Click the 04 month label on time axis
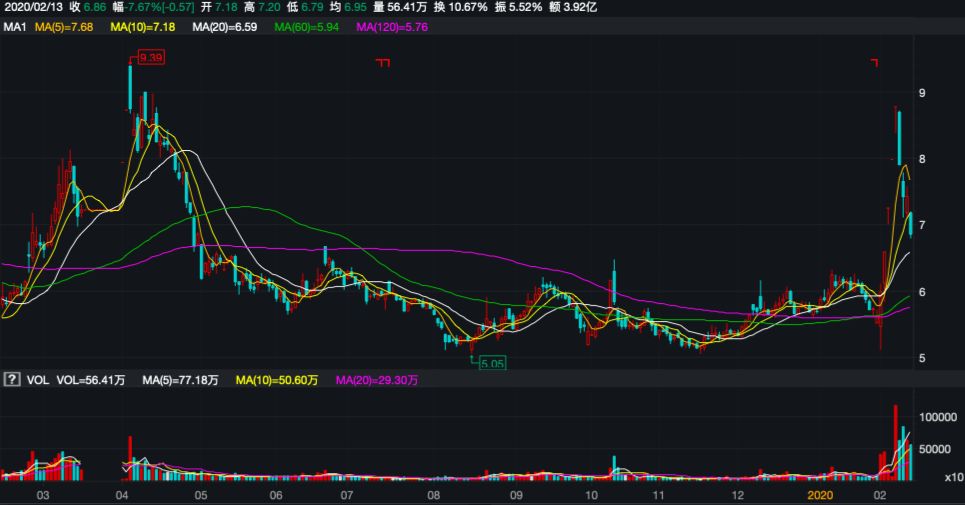Screen dimensions: 965x505 [x=122, y=495]
